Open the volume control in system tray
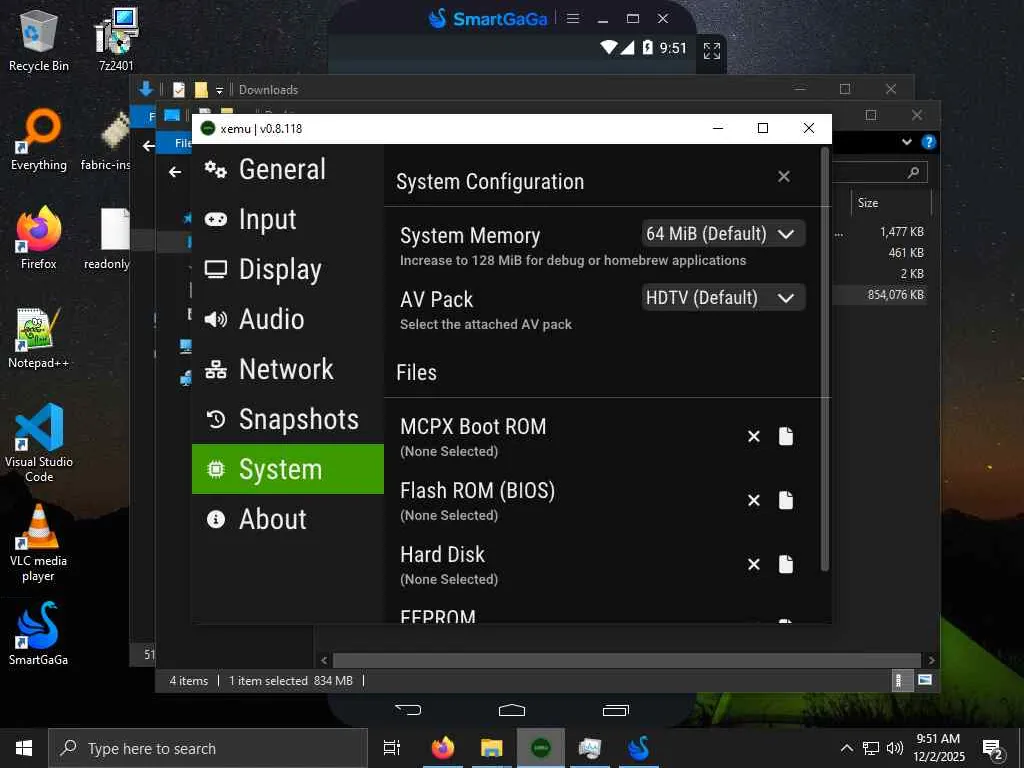The image size is (1024, 768). coord(895,748)
